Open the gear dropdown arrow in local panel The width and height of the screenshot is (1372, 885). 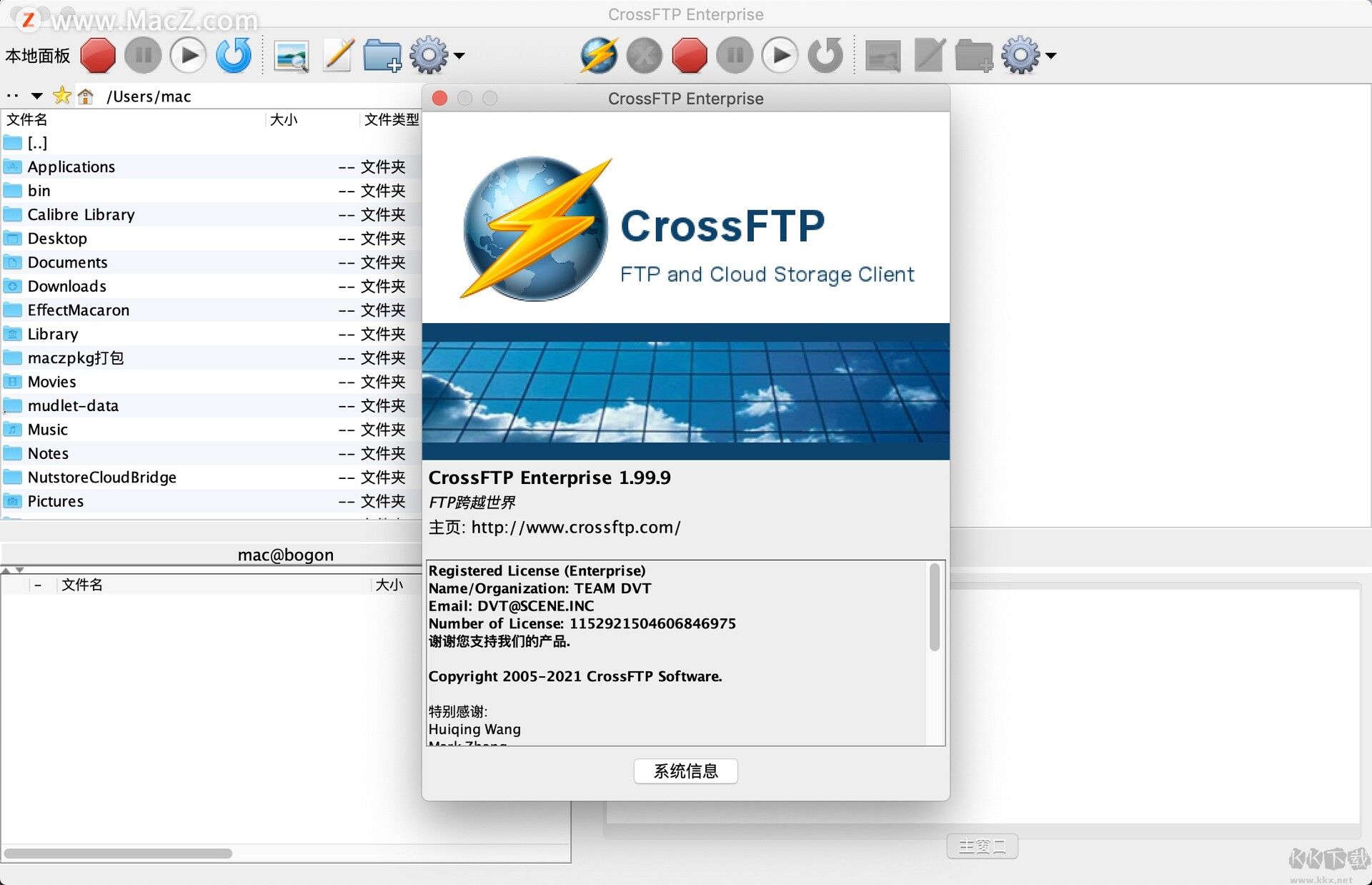[459, 56]
